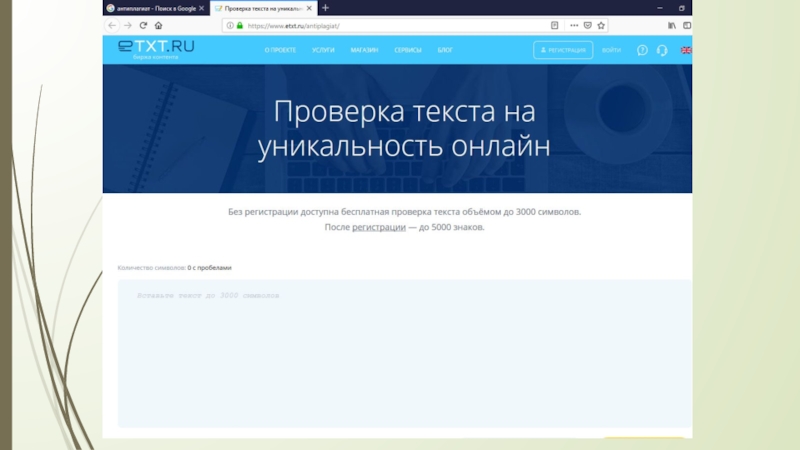Bookmark this page with the star icon
This screenshot has height=450, width=800.
click(602, 25)
